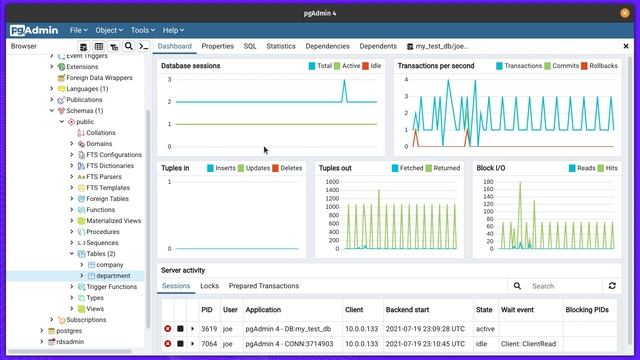Select the Subscriptions tree item
The height and width of the screenshot is (360, 640).
tap(86, 320)
